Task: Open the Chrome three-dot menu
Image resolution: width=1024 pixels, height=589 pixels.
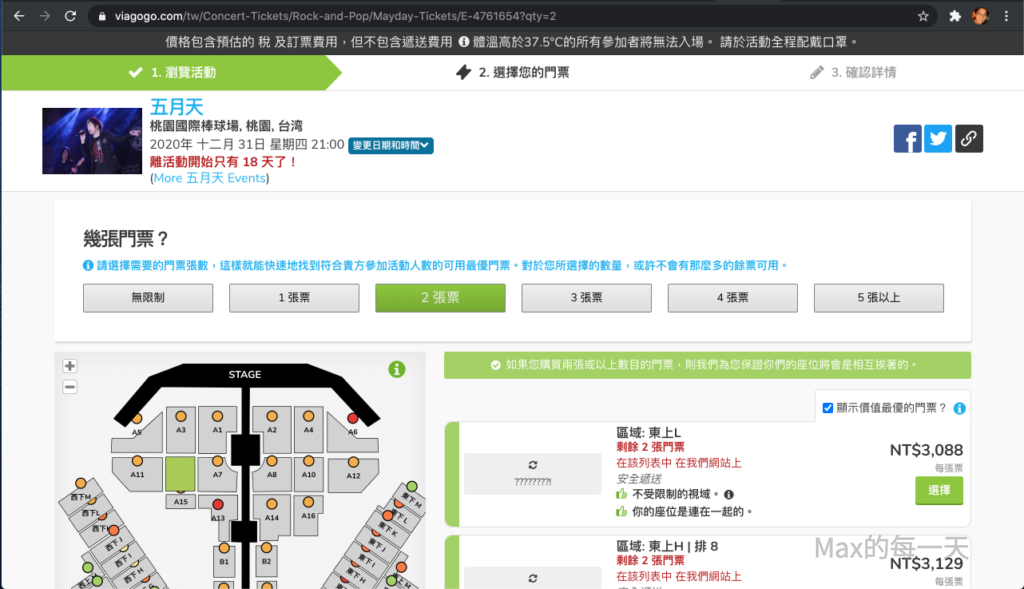Action: pyautogui.click(x=1008, y=17)
